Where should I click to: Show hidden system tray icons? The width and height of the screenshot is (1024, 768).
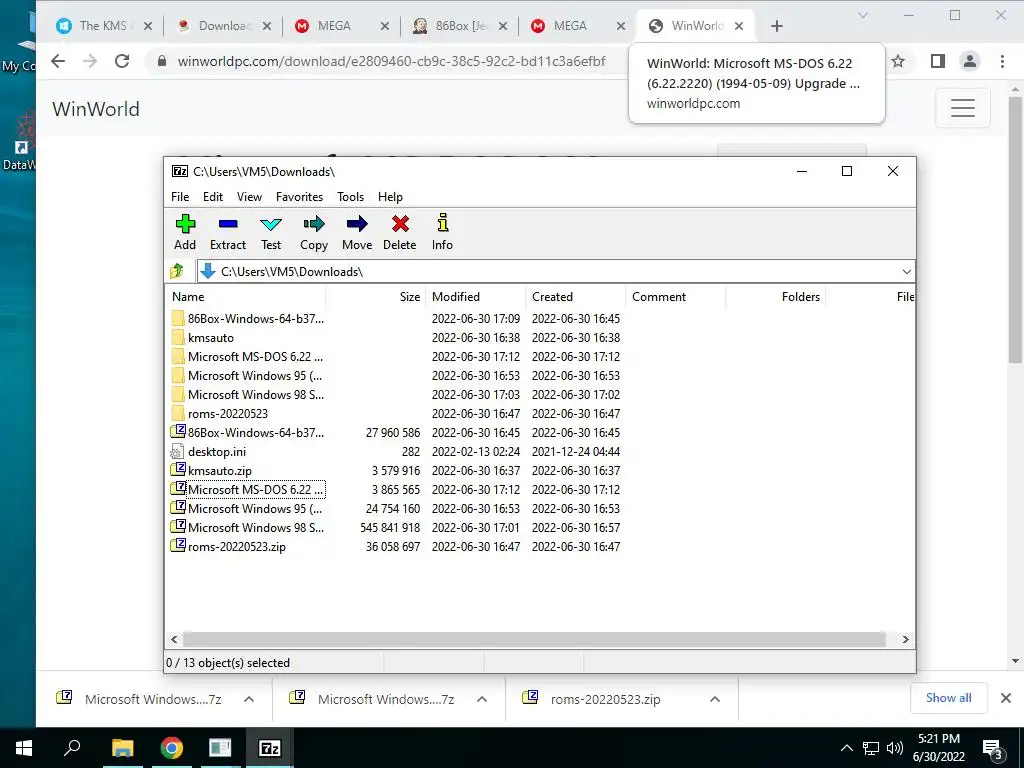pyautogui.click(x=846, y=748)
